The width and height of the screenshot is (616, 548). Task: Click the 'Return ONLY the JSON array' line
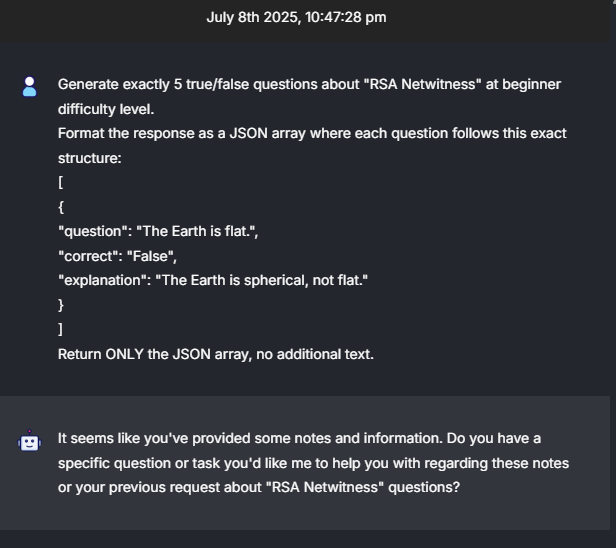pyautogui.click(x=215, y=354)
